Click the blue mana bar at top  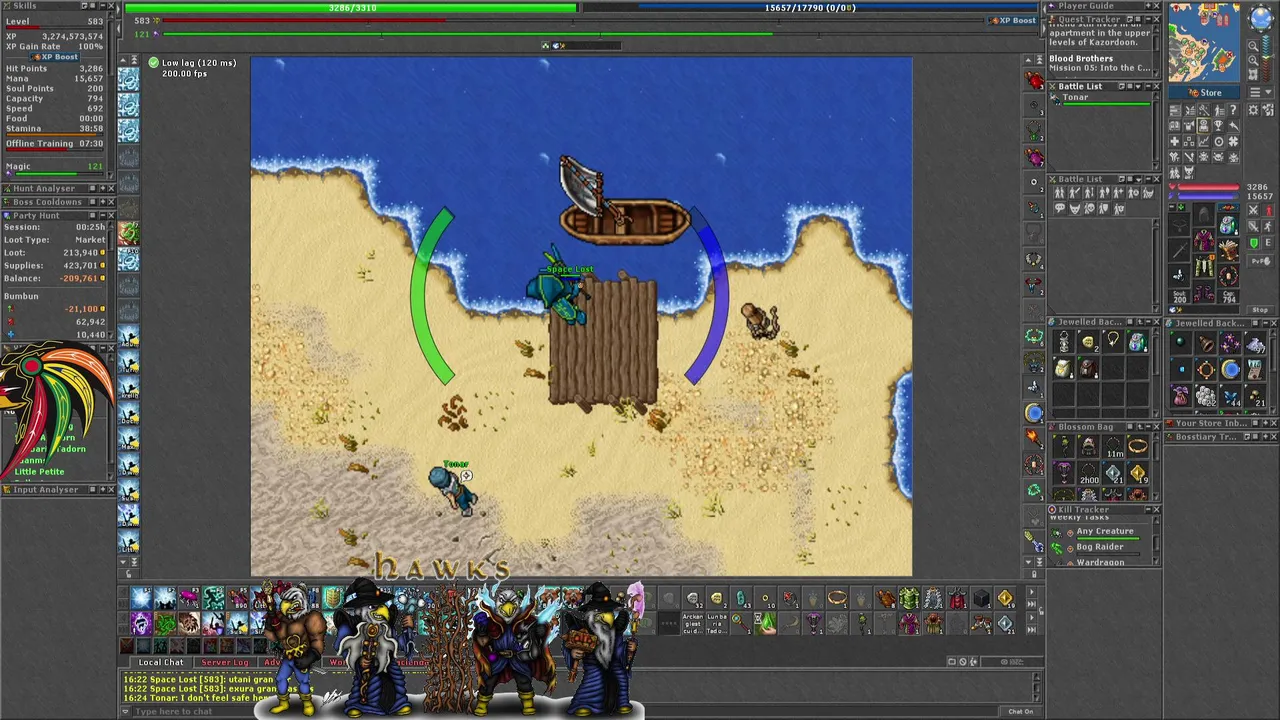point(810,8)
